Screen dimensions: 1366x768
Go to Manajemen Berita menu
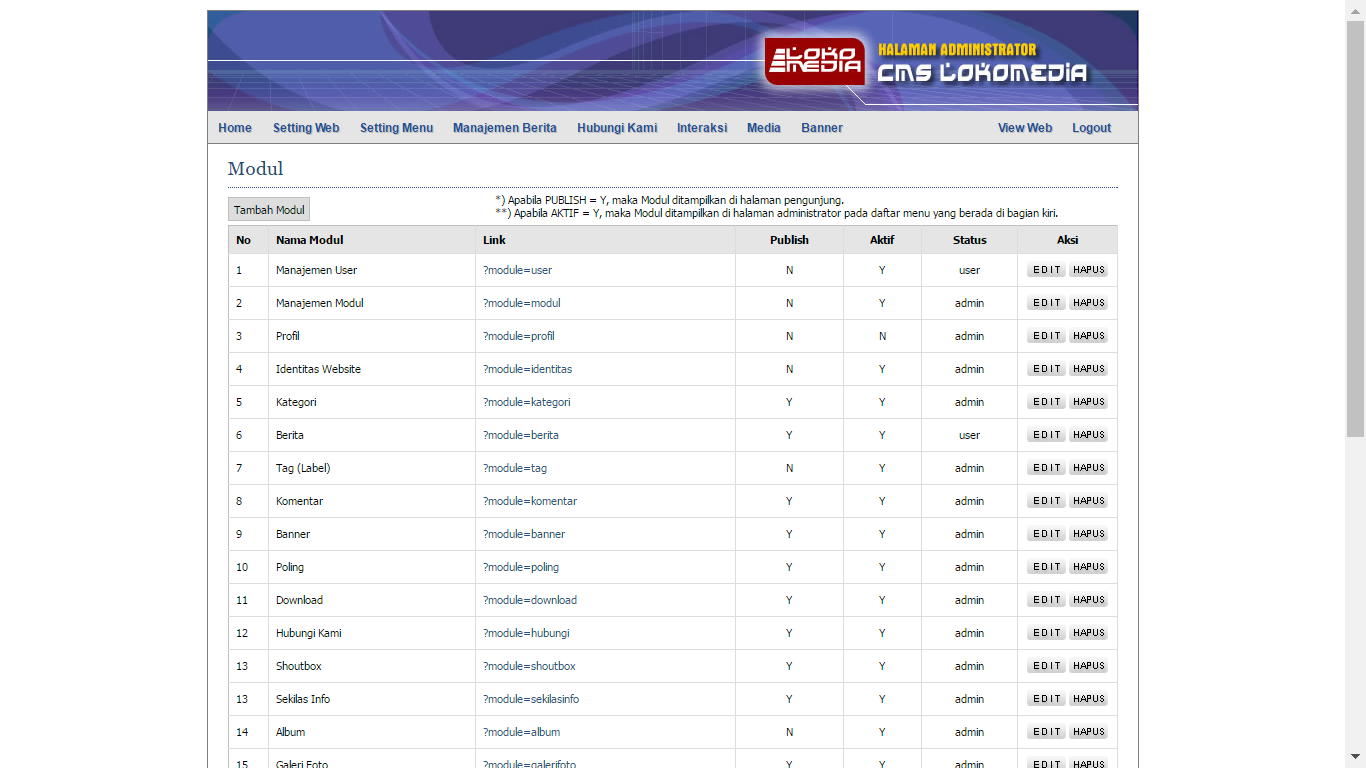504,128
